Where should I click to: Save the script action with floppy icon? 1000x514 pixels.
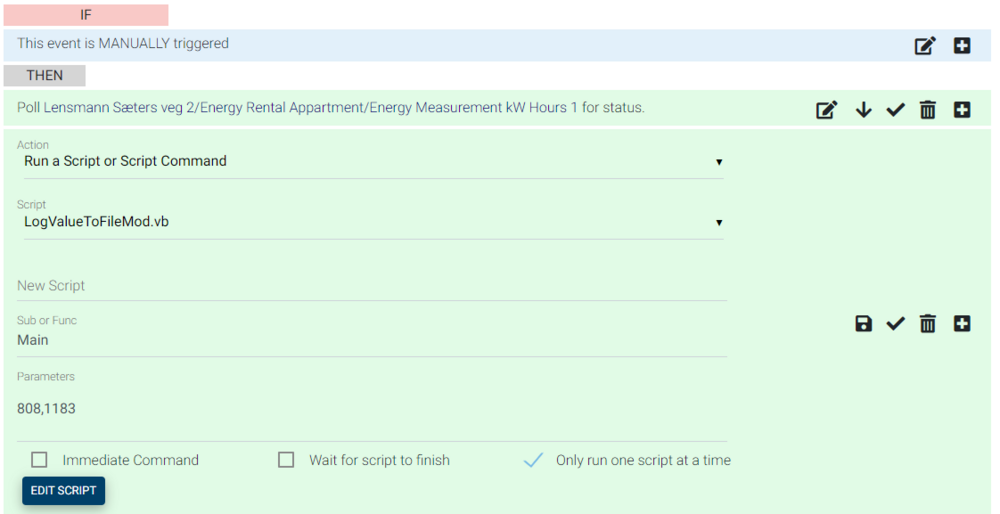[x=864, y=324]
